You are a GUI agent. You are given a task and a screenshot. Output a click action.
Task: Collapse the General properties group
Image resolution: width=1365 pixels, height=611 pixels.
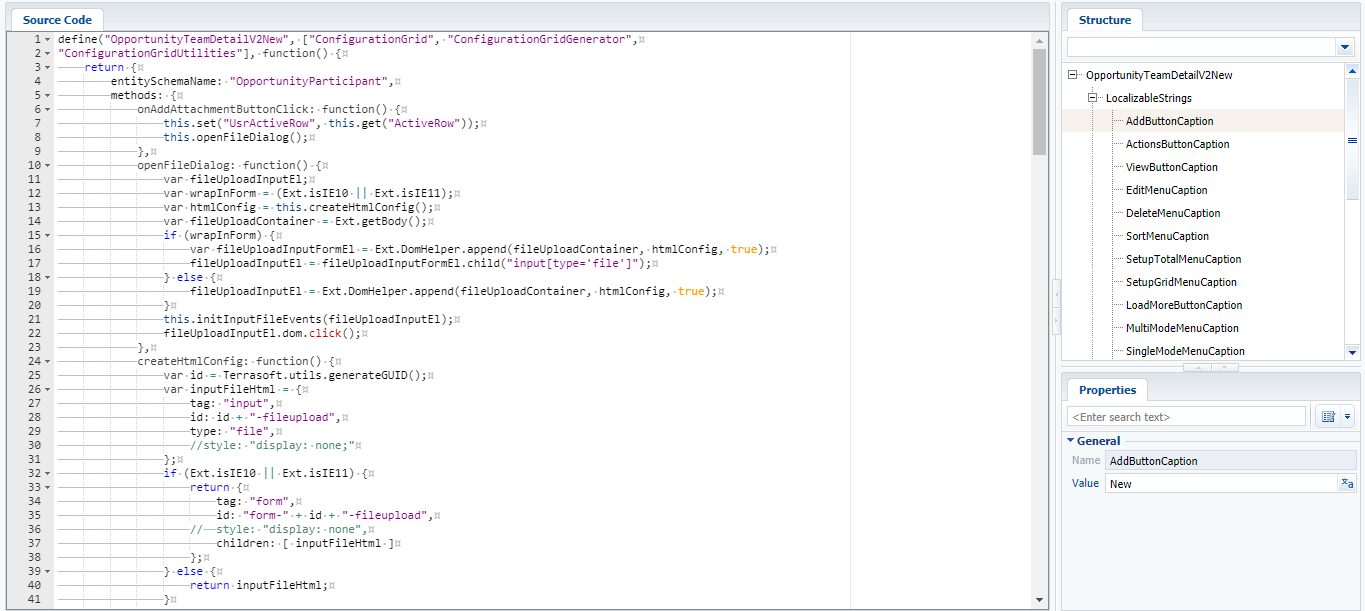(1070, 440)
